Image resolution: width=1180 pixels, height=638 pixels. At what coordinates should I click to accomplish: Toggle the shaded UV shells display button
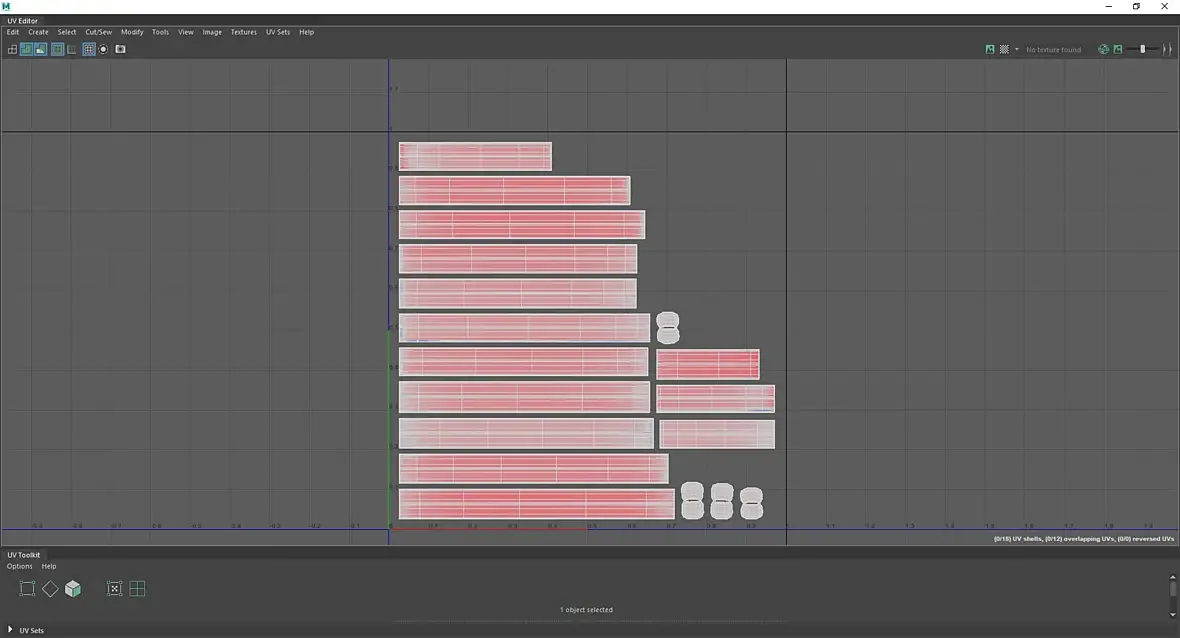pyautogui.click(x=26, y=49)
